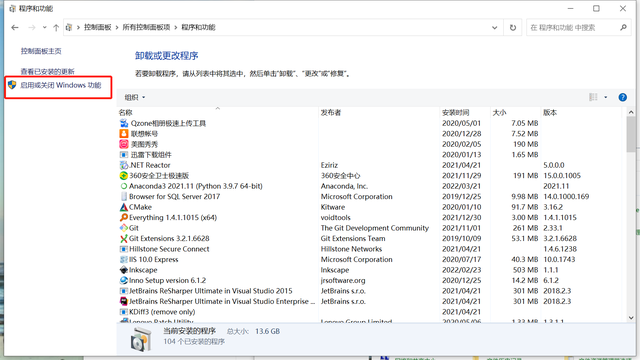Click the 联想帐号 program icon
640x360 pixels.
(124, 133)
